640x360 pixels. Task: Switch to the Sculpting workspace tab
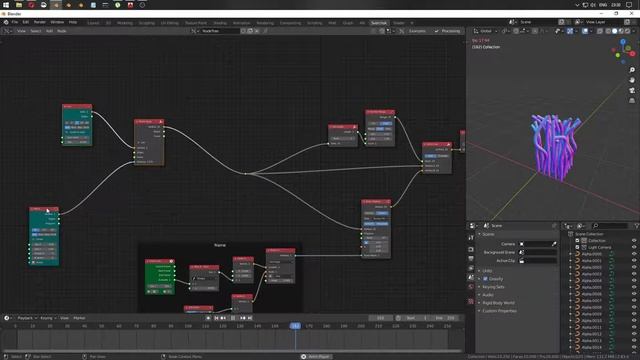(x=147, y=23)
